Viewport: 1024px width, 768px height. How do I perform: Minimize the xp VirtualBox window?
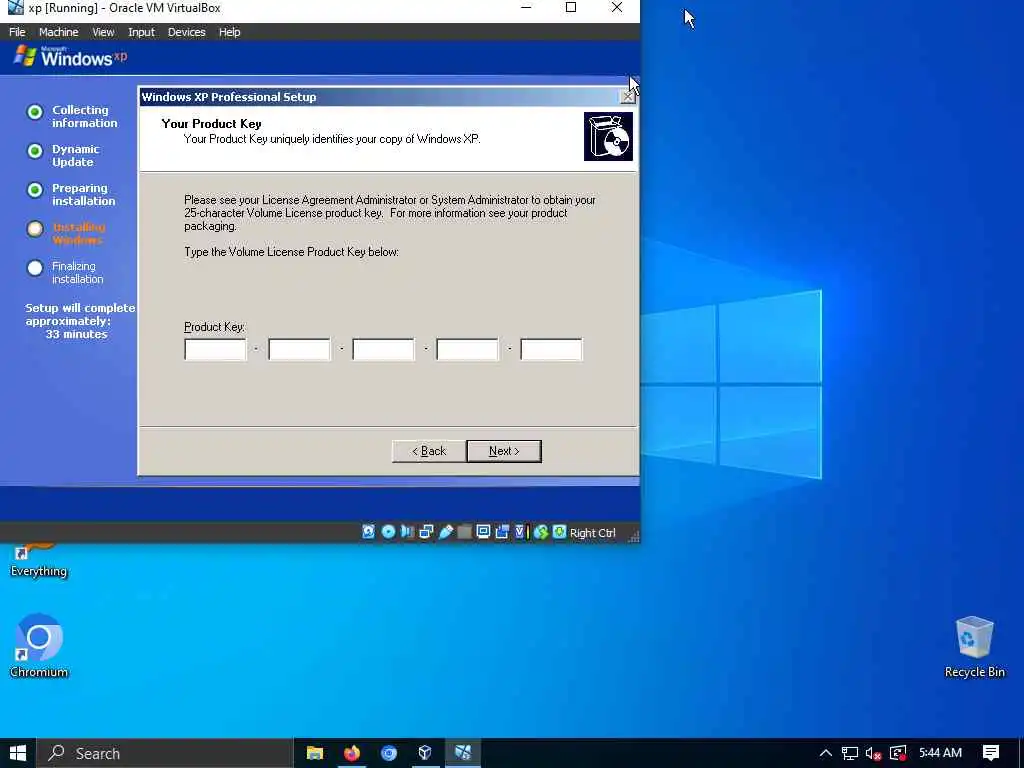[x=526, y=8]
